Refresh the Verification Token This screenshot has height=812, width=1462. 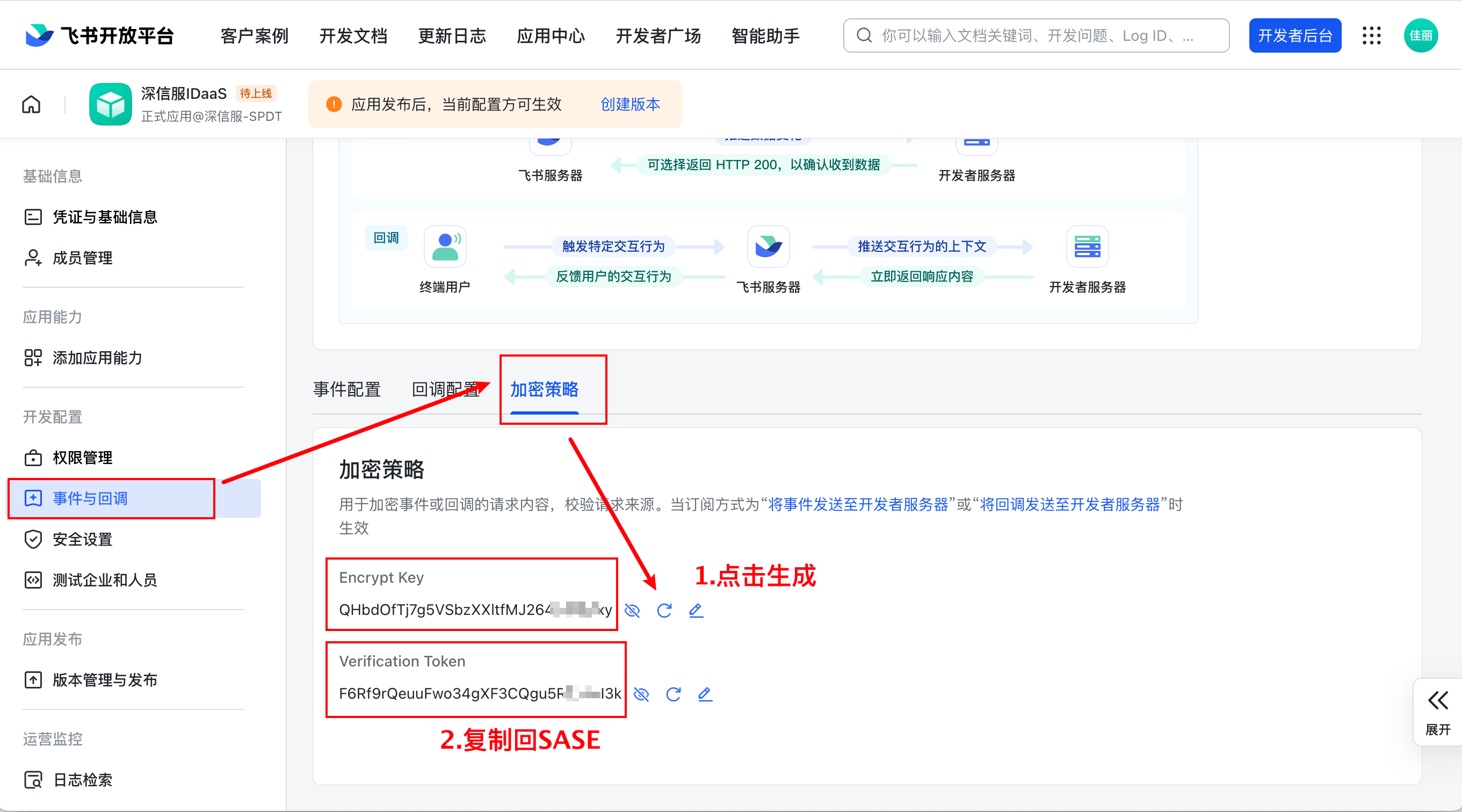(673, 694)
